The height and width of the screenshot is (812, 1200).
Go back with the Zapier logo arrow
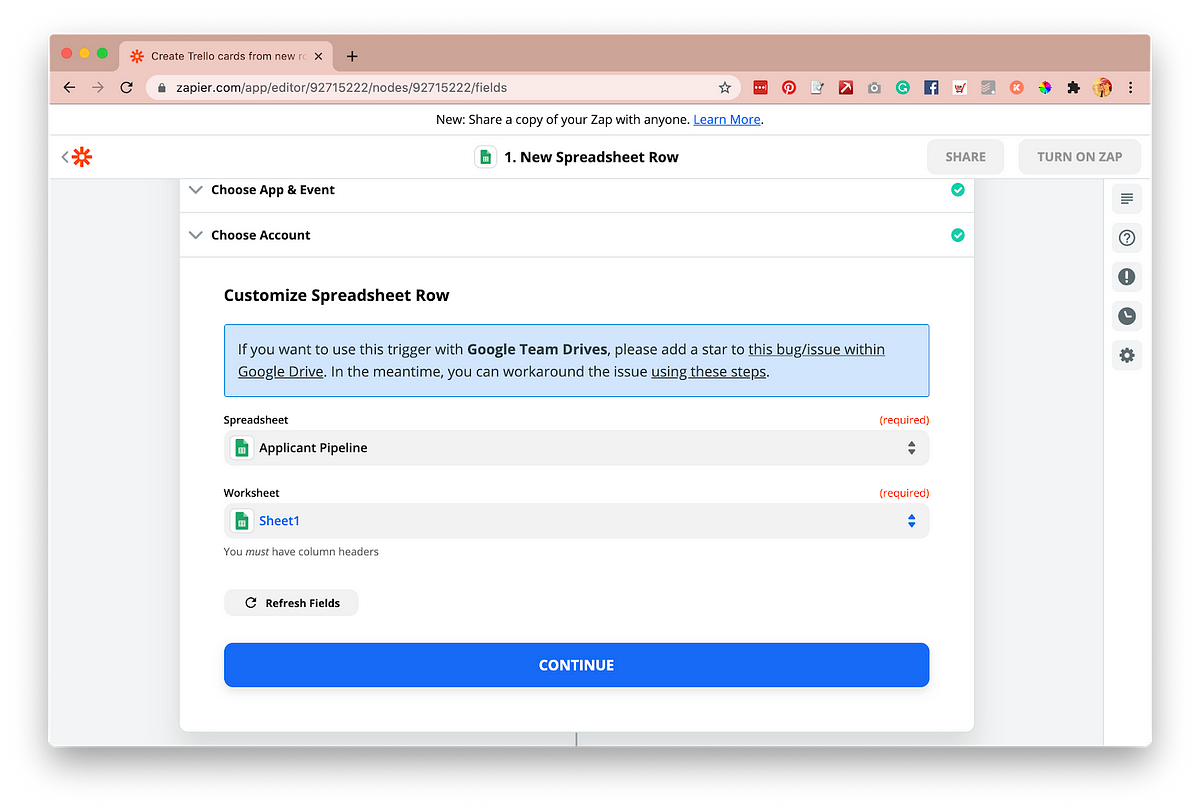(77, 157)
